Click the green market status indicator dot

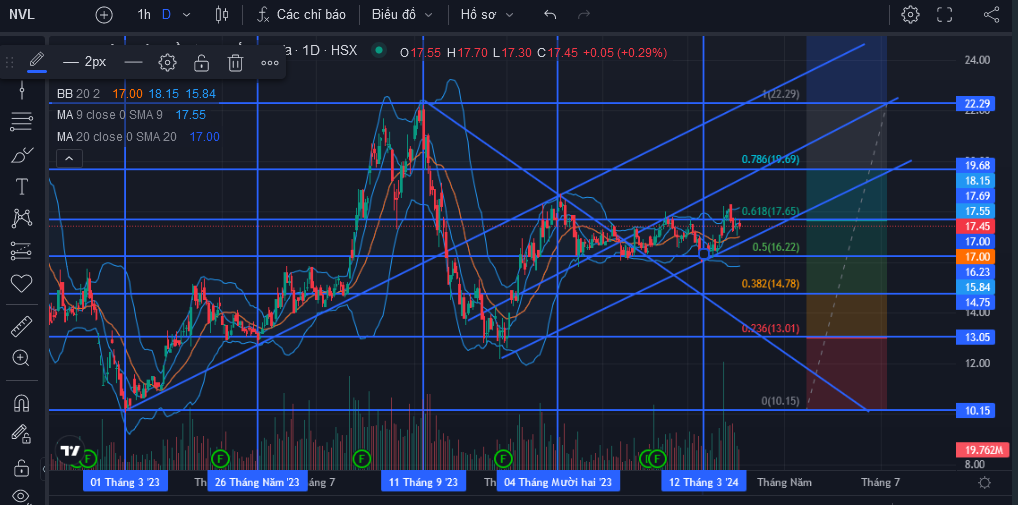[379, 51]
